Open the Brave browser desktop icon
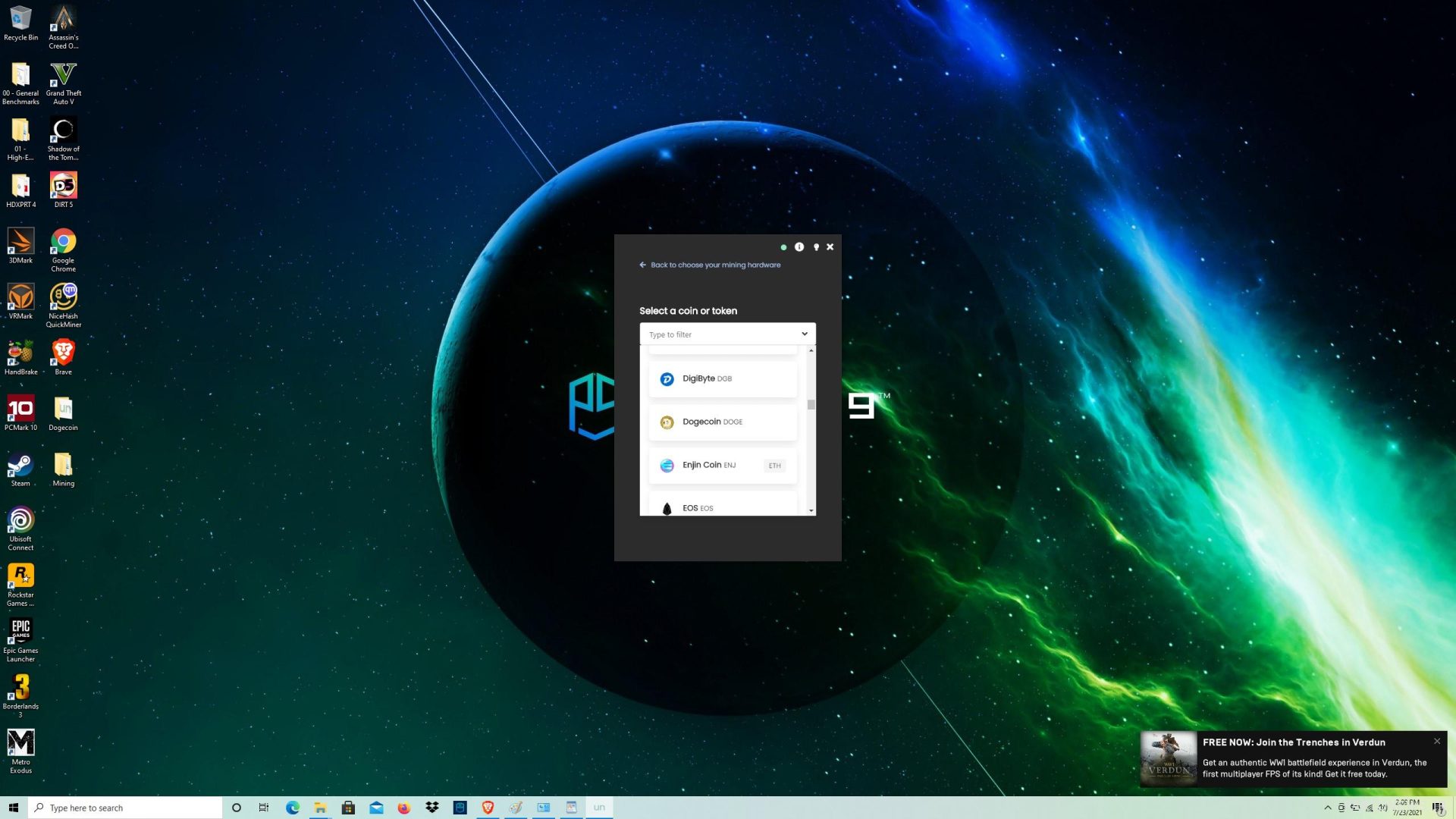1456x819 pixels. point(64,357)
